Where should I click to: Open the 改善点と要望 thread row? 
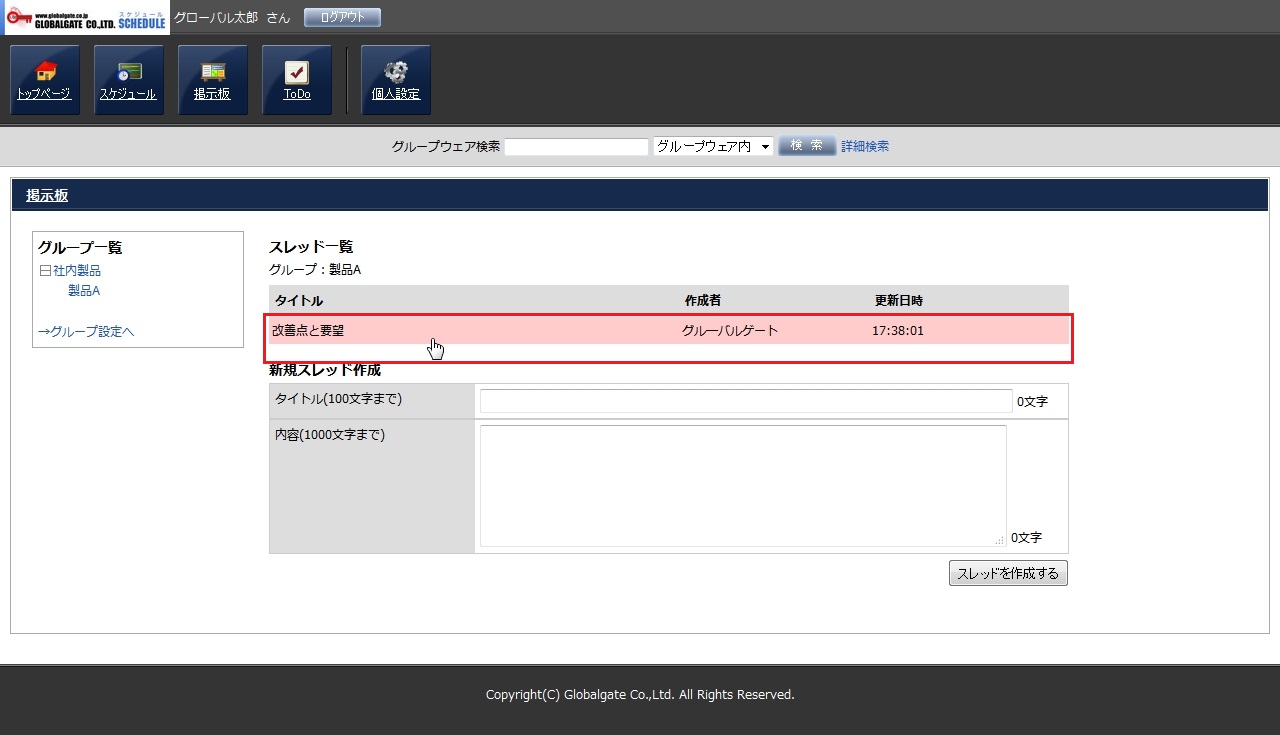coord(308,331)
